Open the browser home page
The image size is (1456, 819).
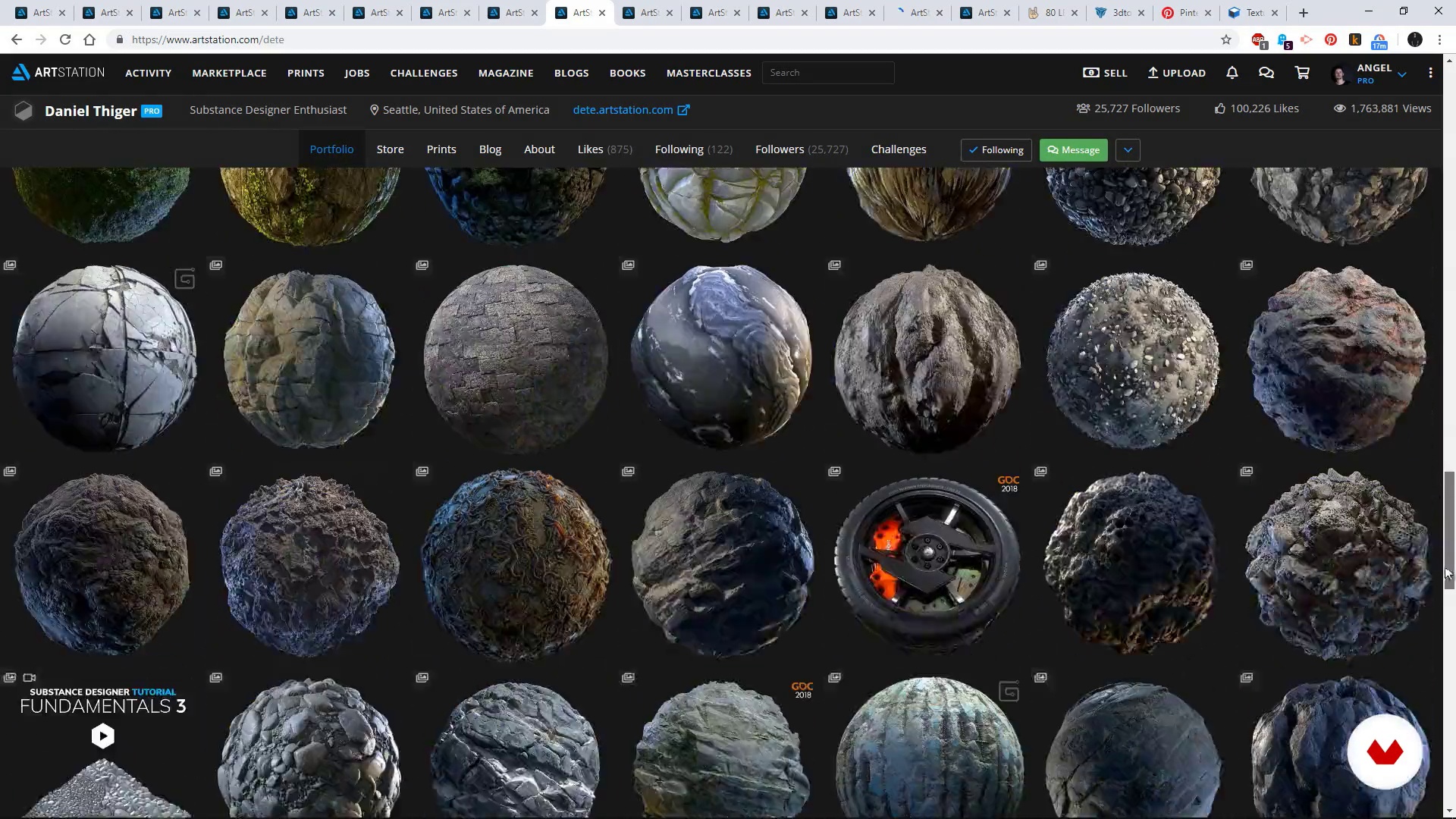pos(89,39)
